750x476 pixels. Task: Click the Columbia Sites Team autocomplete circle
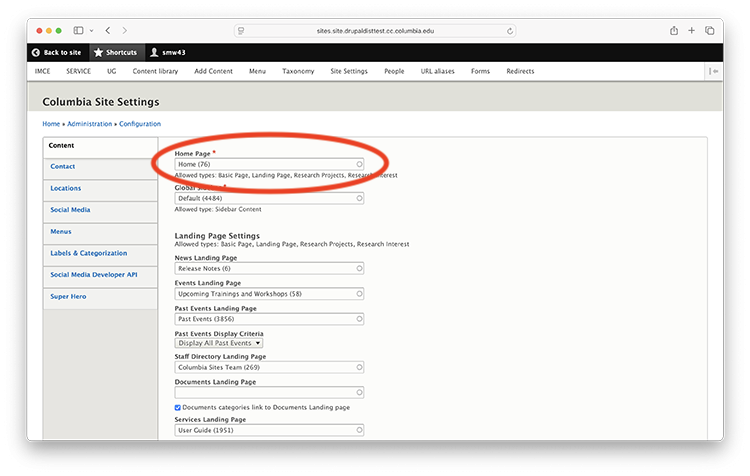pyautogui.click(x=359, y=367)
